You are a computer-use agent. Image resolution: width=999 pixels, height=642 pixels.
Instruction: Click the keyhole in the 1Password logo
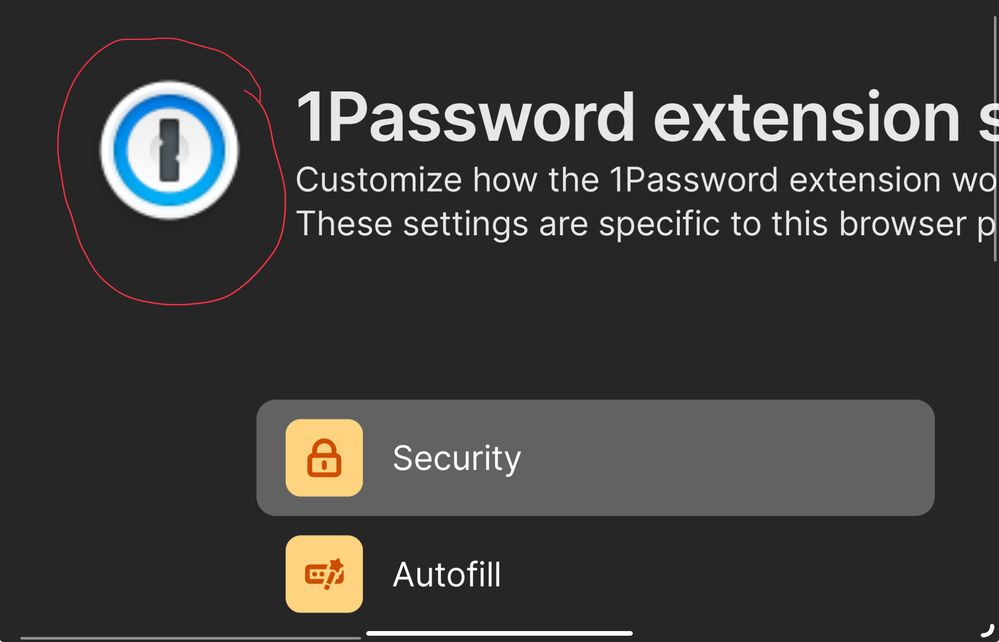coord(170,150)
